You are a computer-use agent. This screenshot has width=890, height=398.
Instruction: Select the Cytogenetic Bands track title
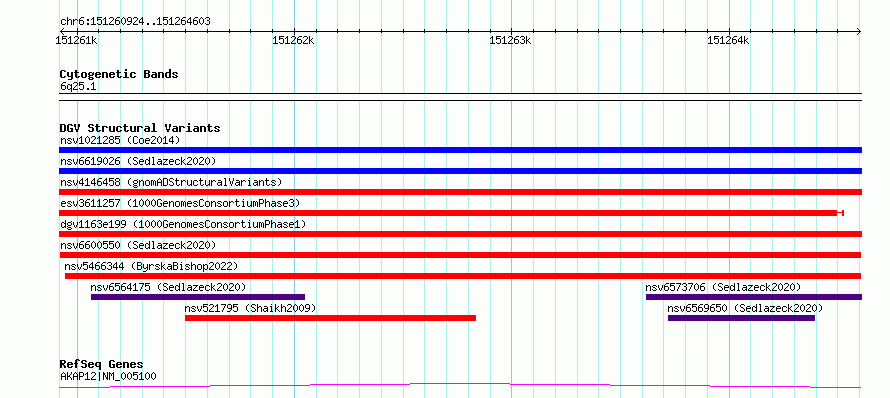point(119,74)
